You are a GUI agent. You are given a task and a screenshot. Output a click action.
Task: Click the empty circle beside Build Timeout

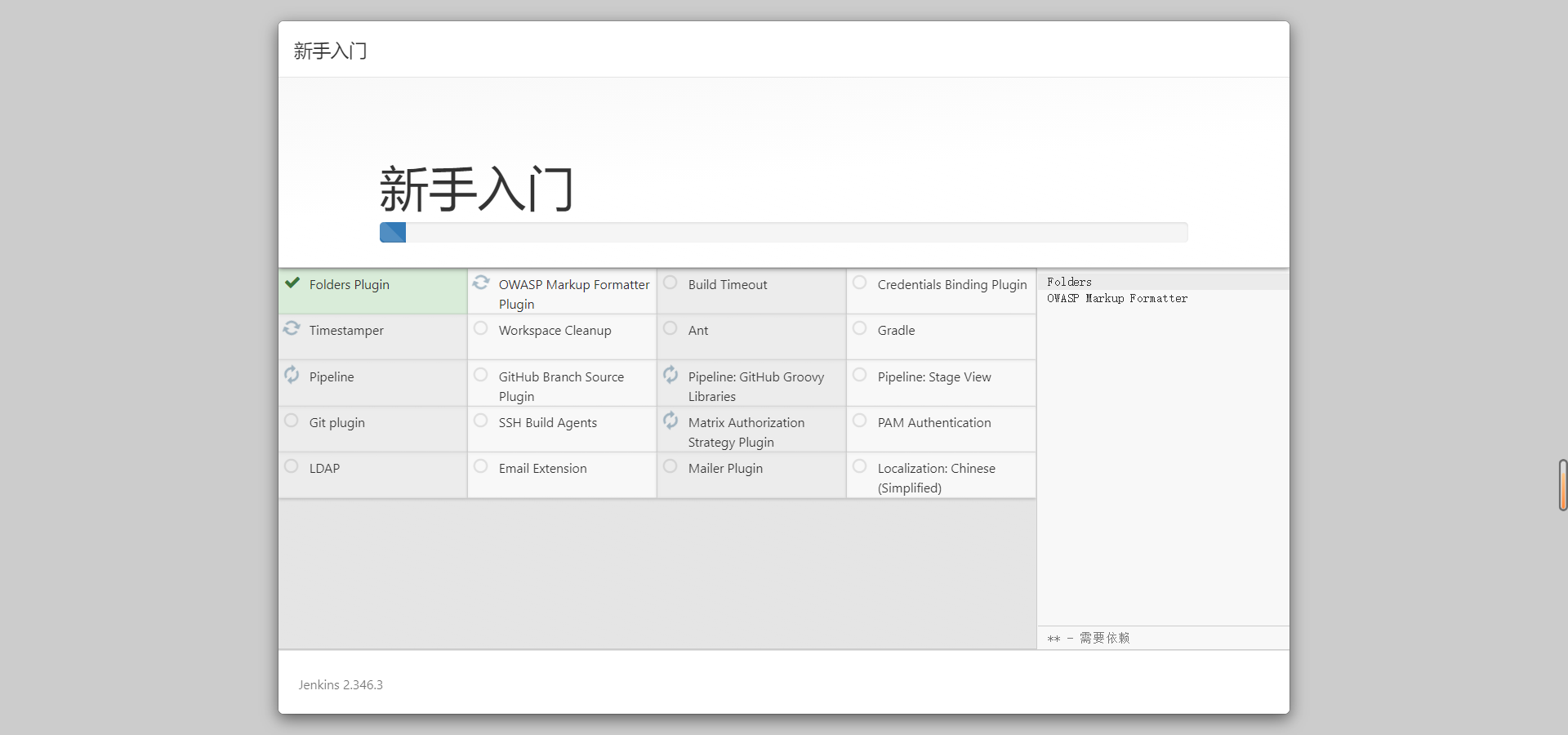670,283
